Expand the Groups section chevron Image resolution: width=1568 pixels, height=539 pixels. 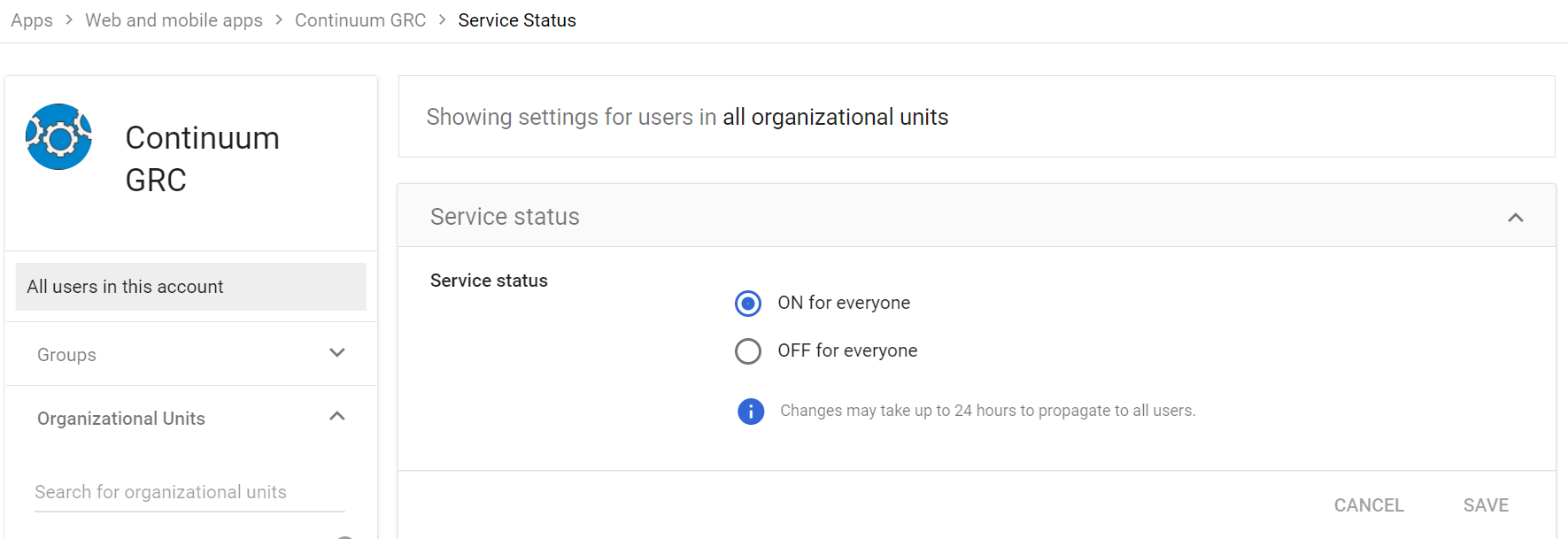pyautogui.click(x=337, y=353)
